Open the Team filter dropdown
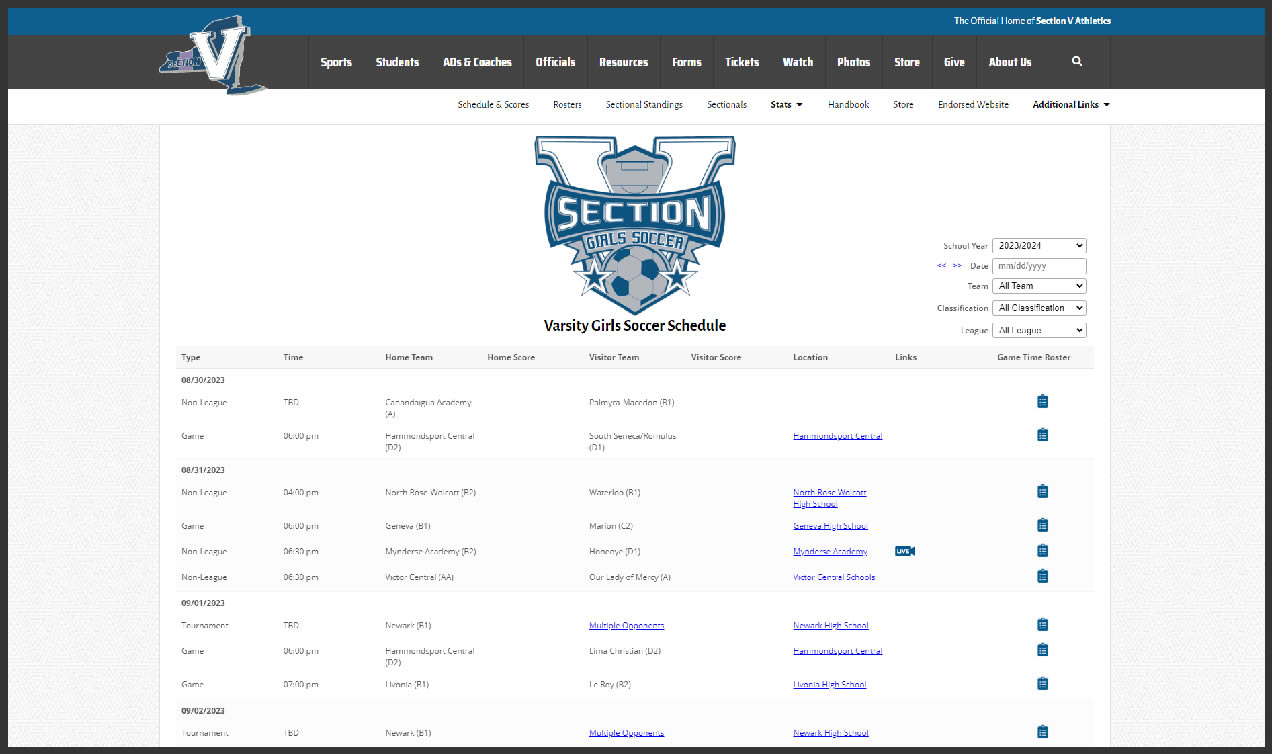 pos(1039,286)
